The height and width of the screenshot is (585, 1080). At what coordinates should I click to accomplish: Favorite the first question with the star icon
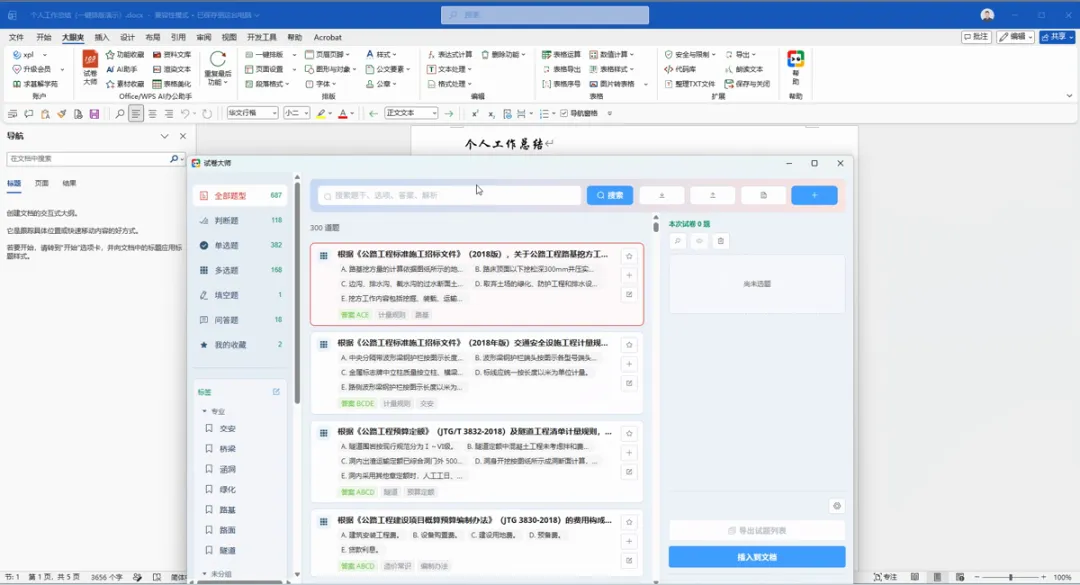pos(629,256)
